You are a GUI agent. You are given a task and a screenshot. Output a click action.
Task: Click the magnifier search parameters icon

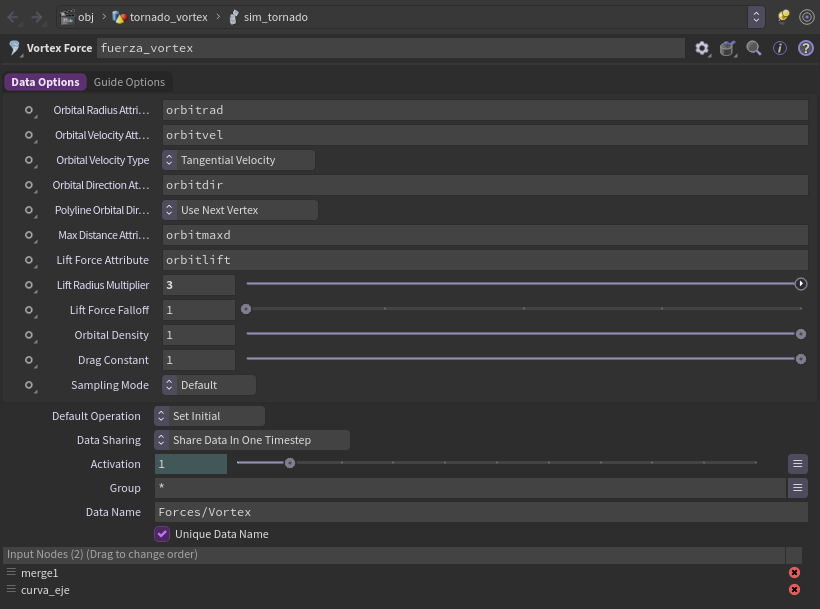(x=754, y=48)
